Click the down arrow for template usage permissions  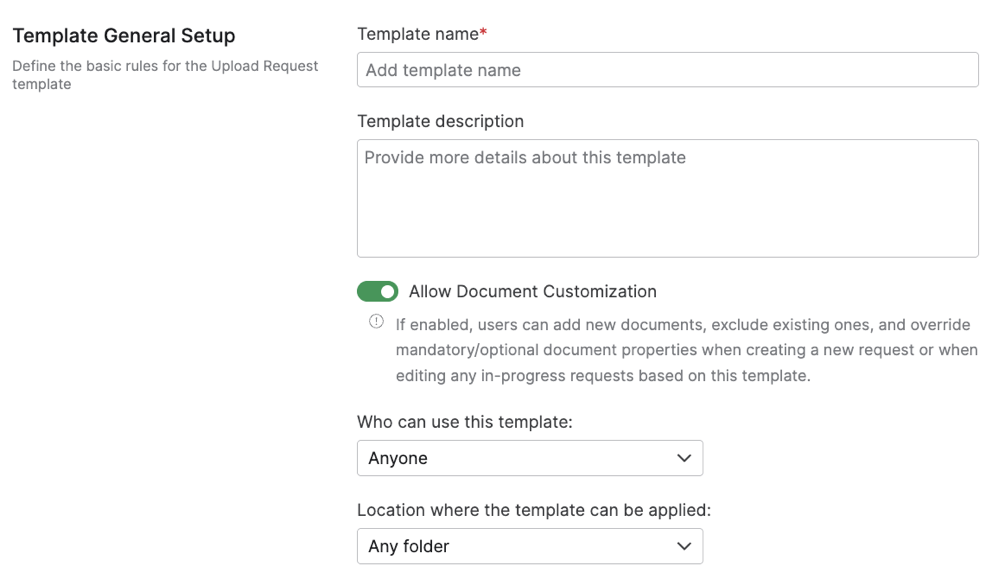click(685, 458)
